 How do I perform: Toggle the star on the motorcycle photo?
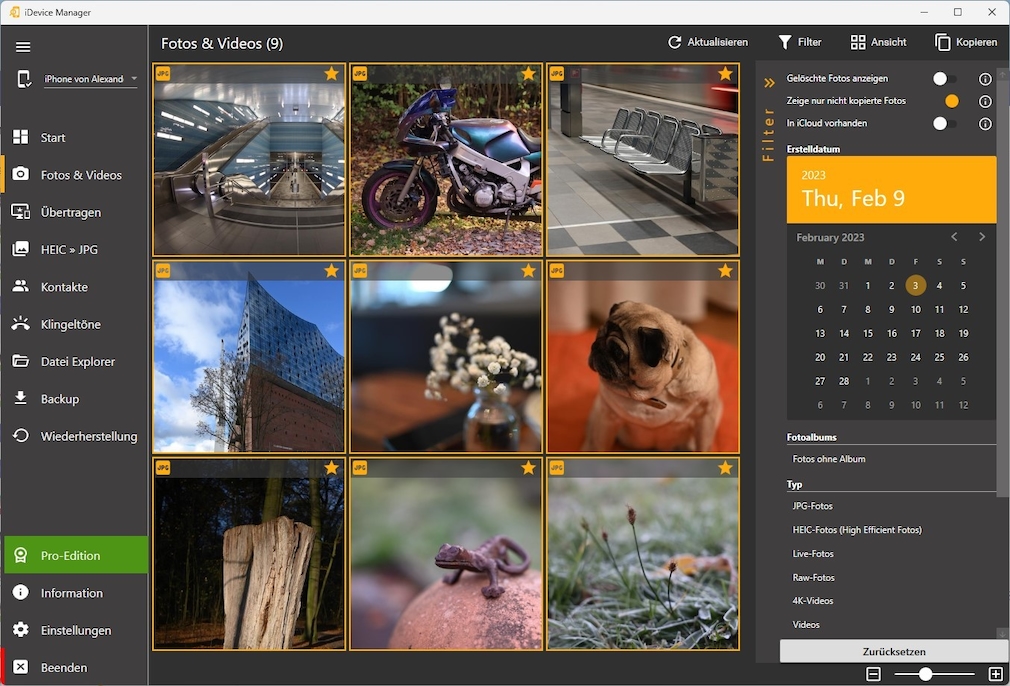(529, 73)
